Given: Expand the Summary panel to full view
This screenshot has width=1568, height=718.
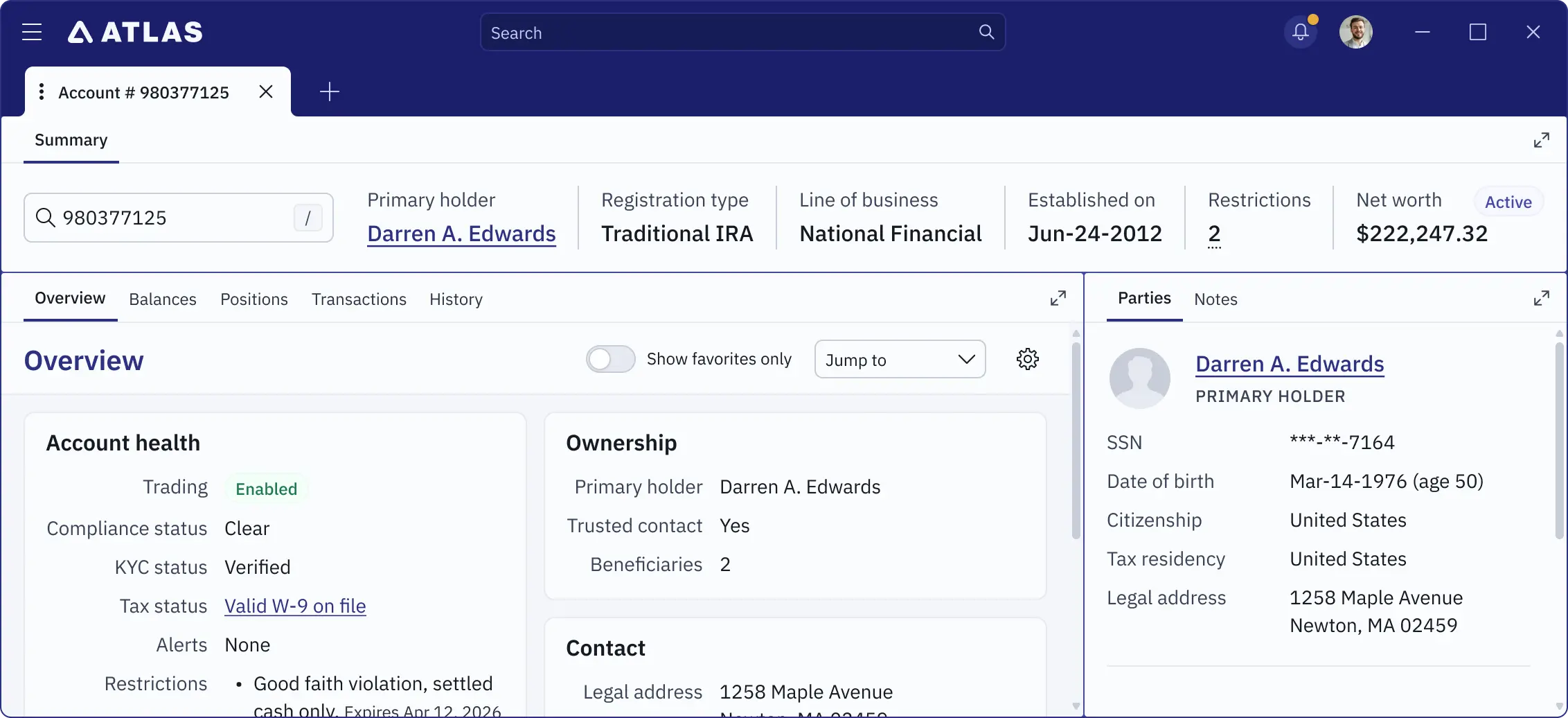Looking at the screenshot, I should [1541, 140].
